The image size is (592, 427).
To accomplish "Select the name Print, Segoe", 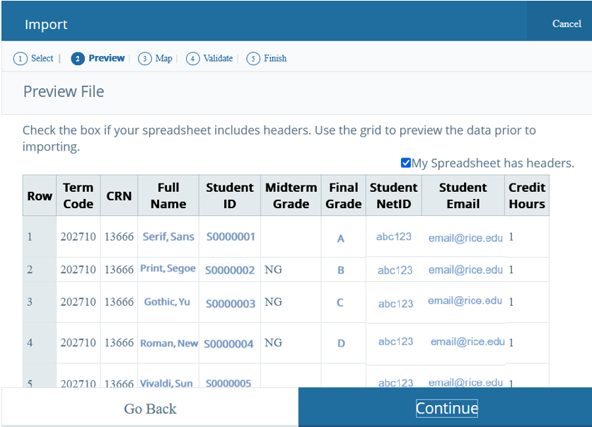I will (x=168, y=268).
